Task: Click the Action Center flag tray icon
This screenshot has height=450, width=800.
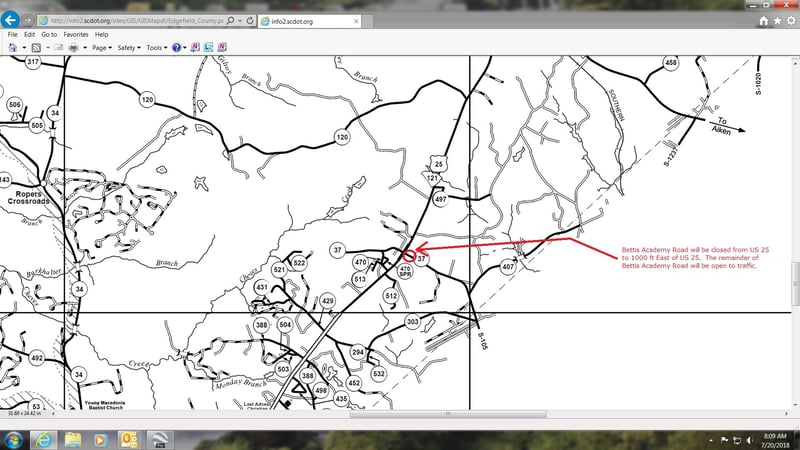Action: 724,440
